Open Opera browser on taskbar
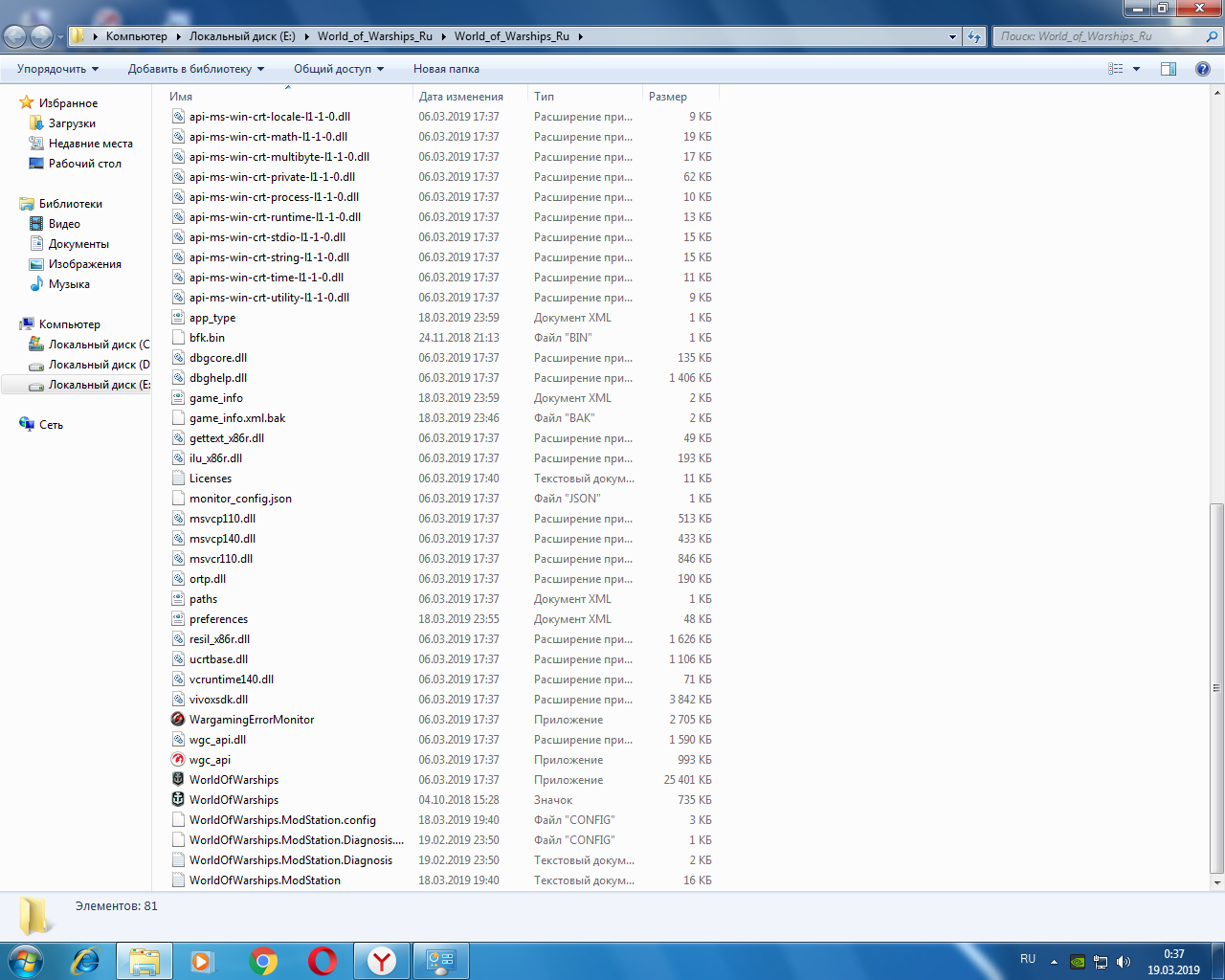This screenshot has width=1225, height=980. tap(323, 960)
